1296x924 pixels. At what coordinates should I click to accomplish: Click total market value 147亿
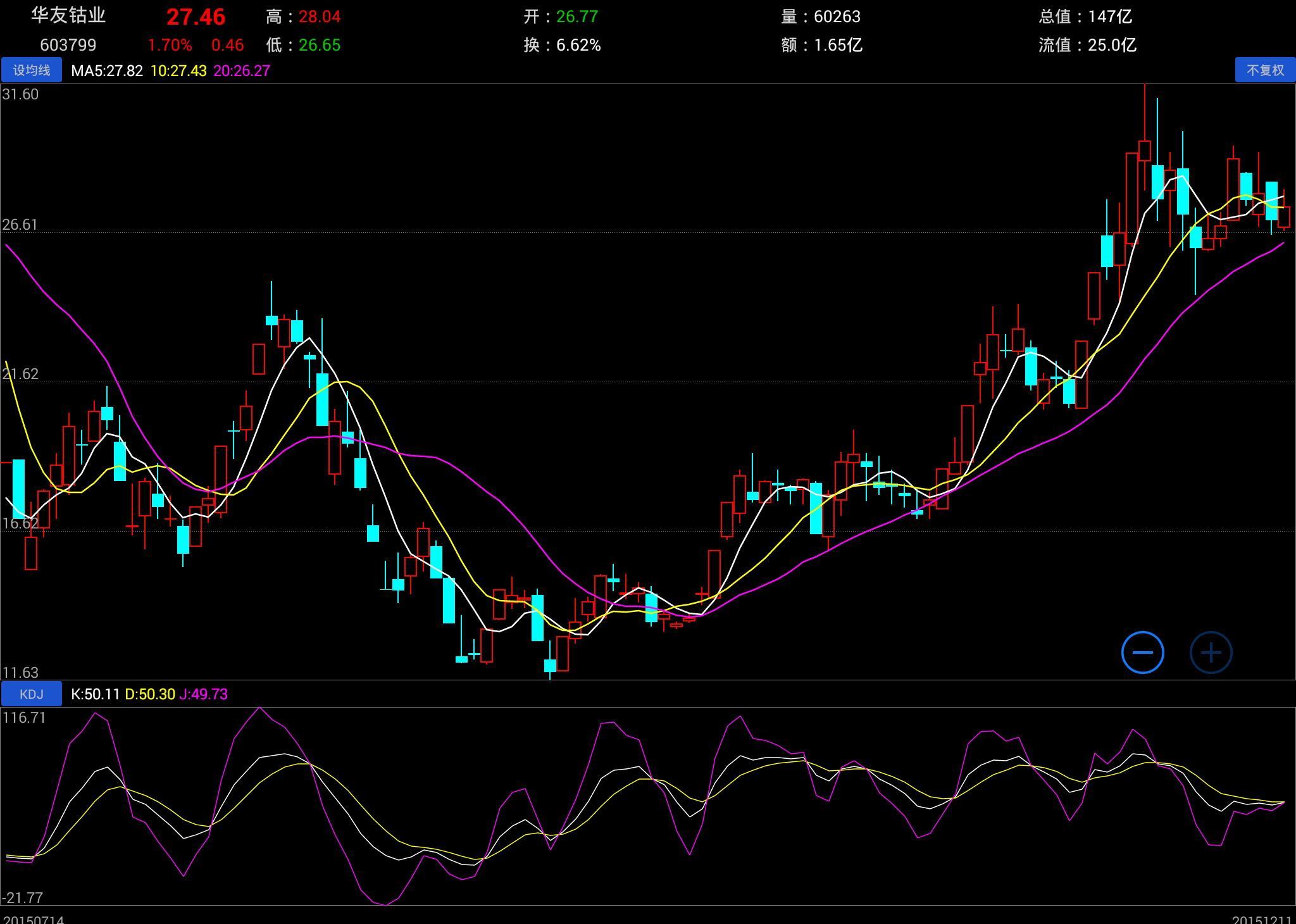(x=1110, y=16)
